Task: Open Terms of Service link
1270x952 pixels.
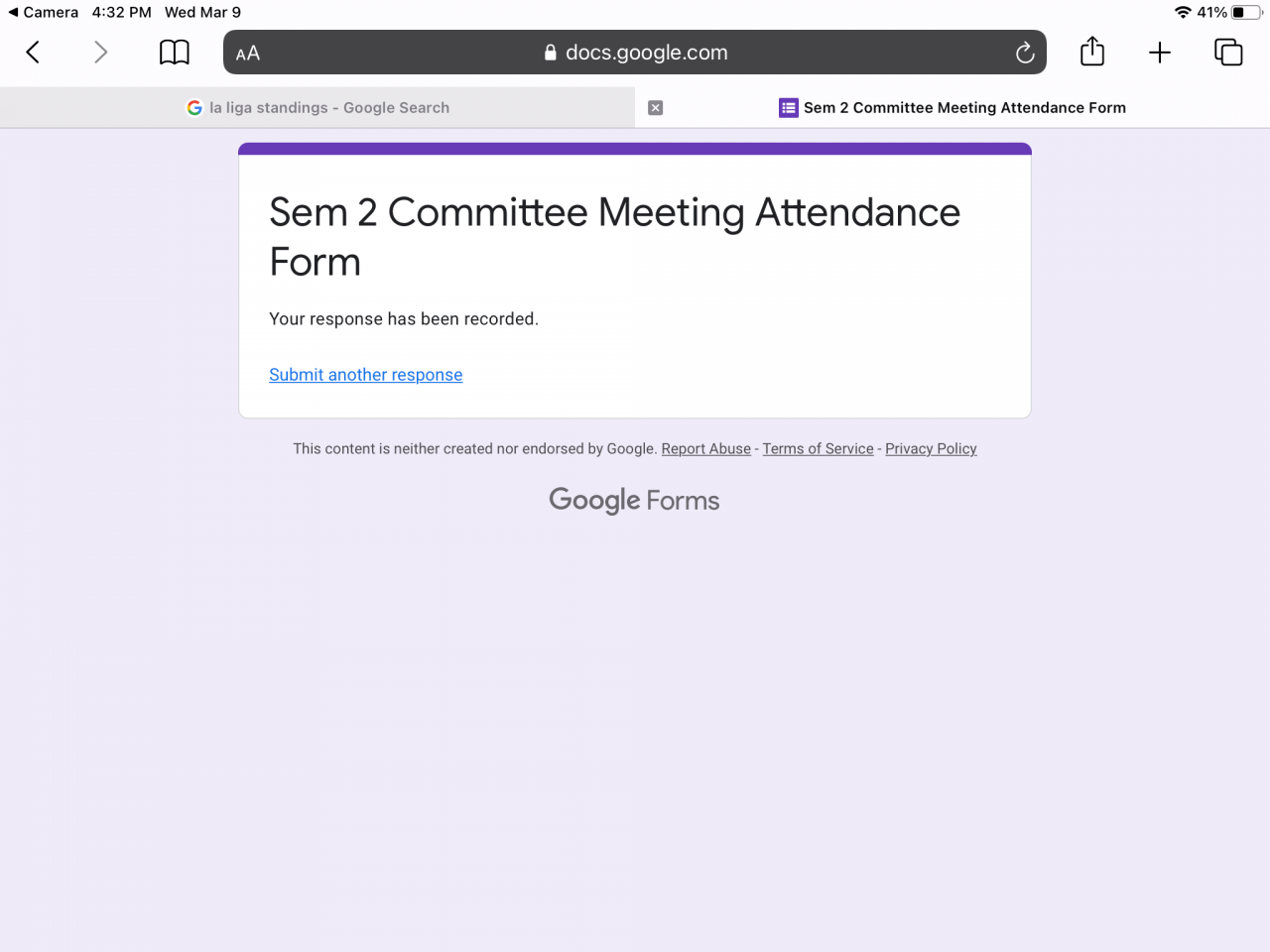Action: pyautogui.click(x=818, y=449)
